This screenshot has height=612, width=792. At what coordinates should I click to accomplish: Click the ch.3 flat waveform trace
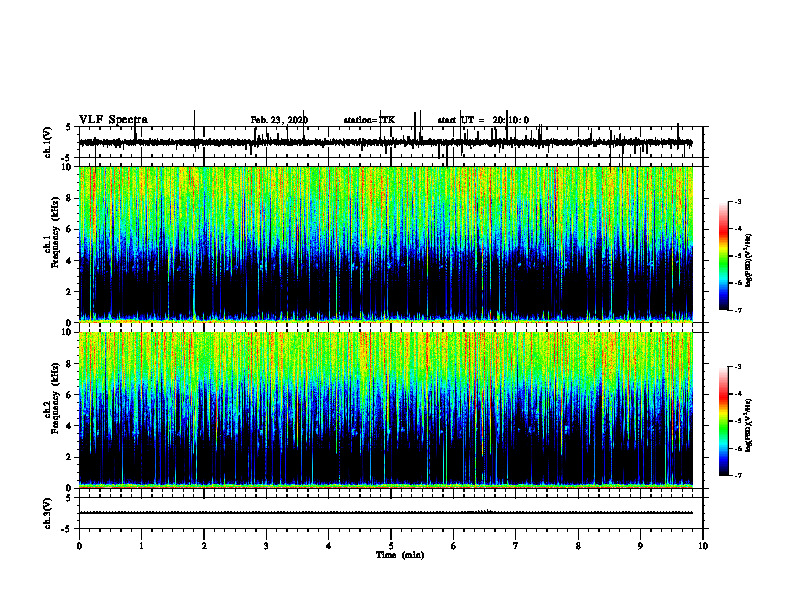(x=386, y=513)
